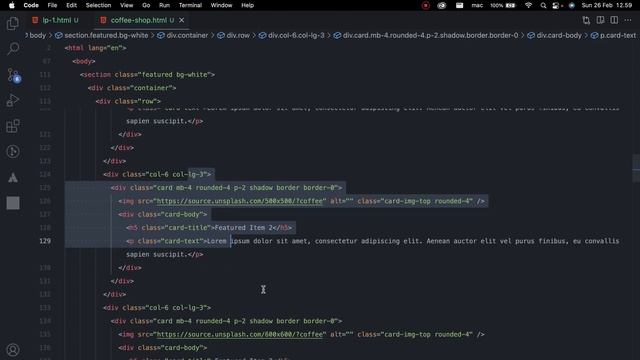The height and width of the screenshot is (360, 640).
Task: Open the Terminal menu
Action: tap(190, 5)
